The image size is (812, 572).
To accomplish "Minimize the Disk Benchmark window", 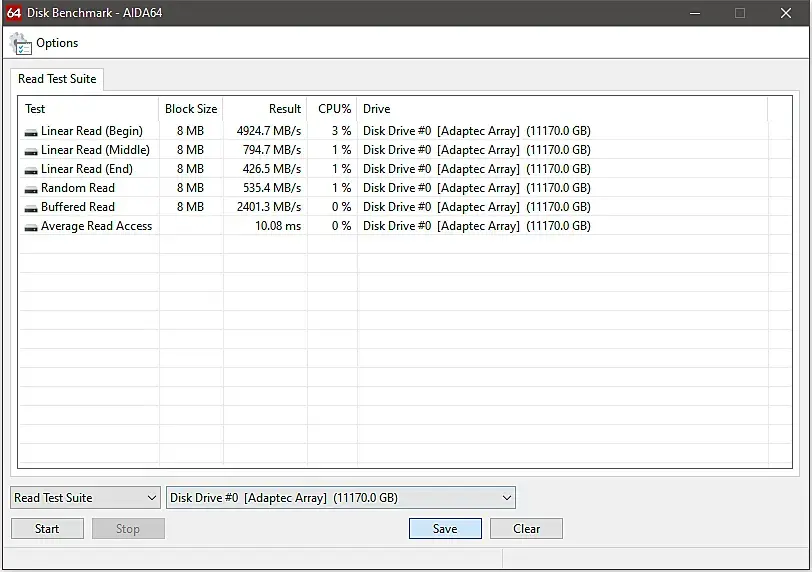I will 695,13.
